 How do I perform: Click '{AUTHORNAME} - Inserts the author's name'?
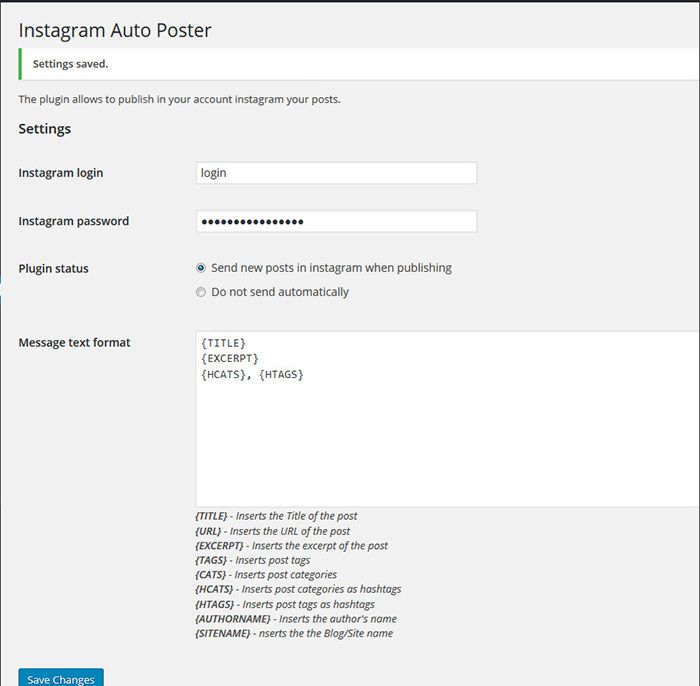point(296,619)
